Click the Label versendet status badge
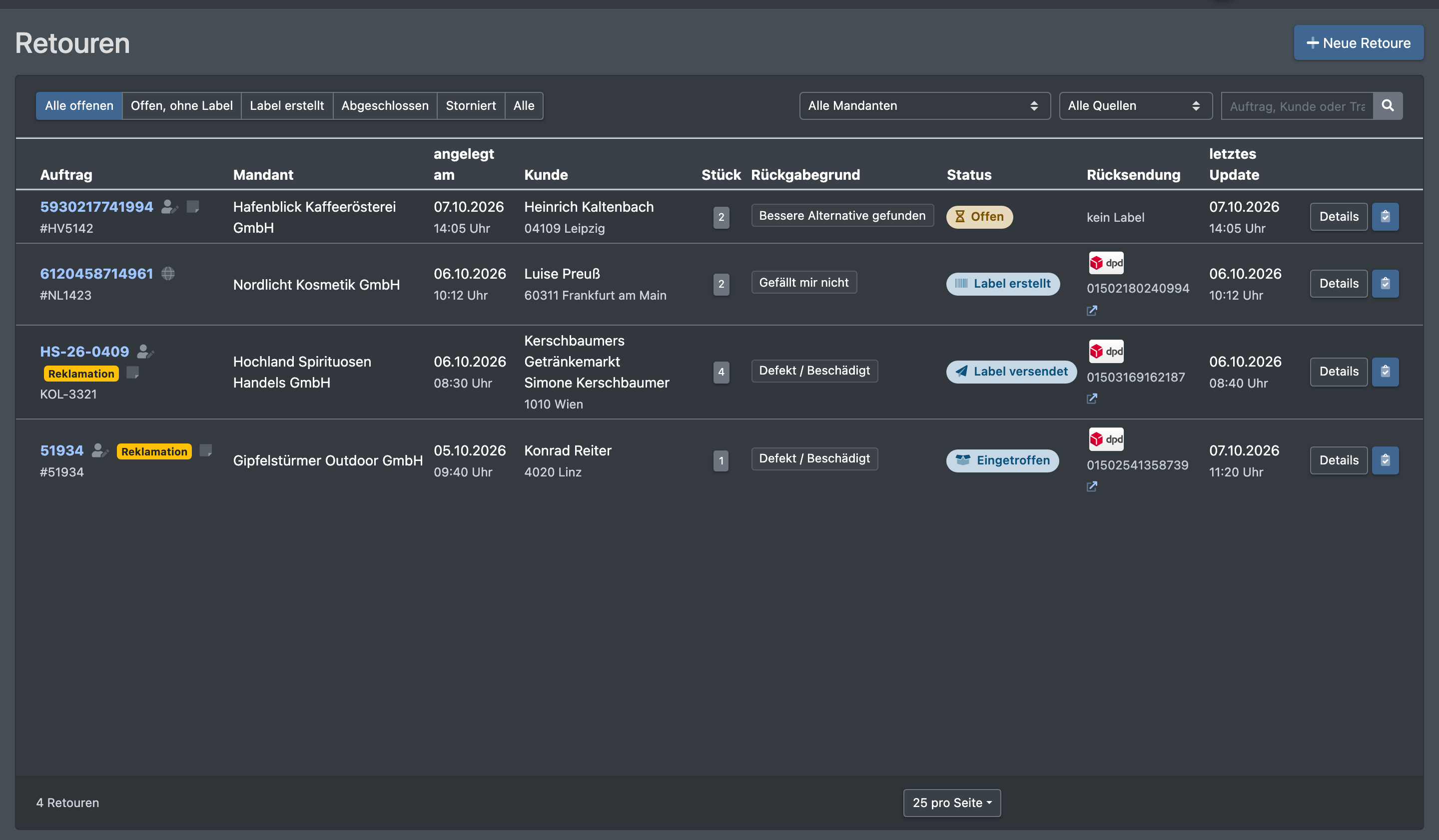The image size is (1439, 840). (x=1011, y=372)
